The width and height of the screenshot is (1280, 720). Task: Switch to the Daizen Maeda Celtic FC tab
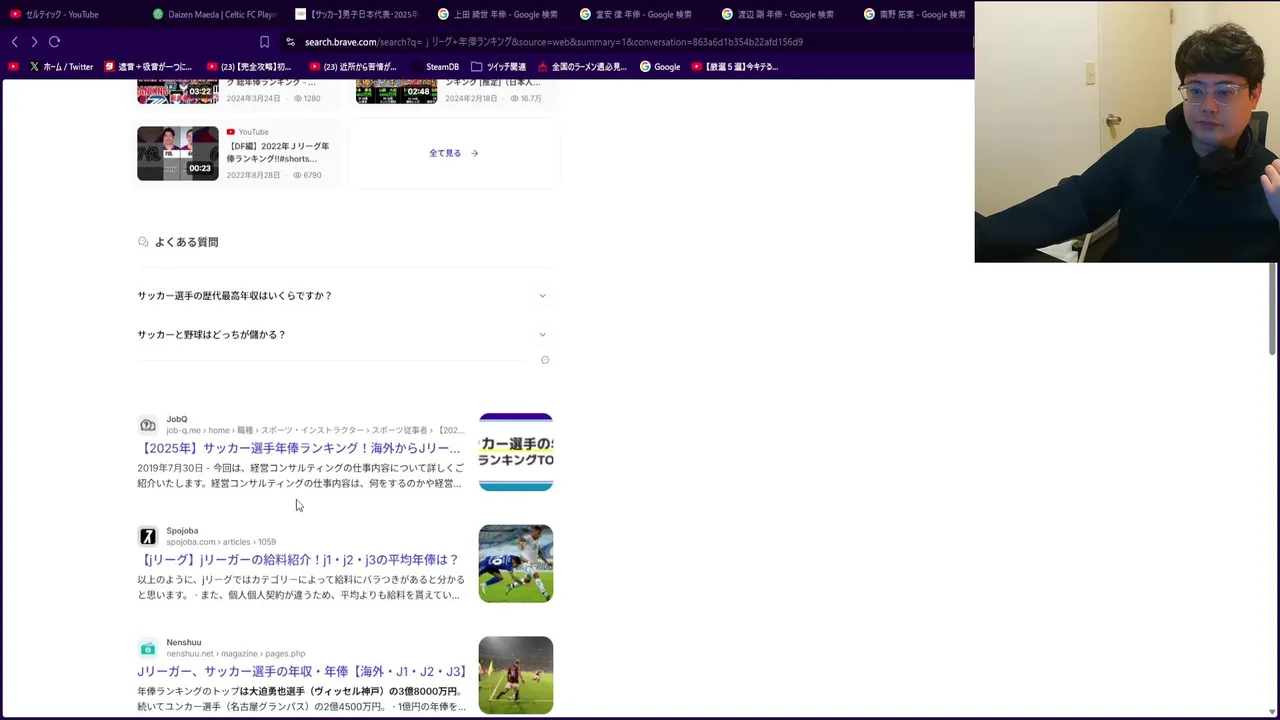click(x=213, y=14)
